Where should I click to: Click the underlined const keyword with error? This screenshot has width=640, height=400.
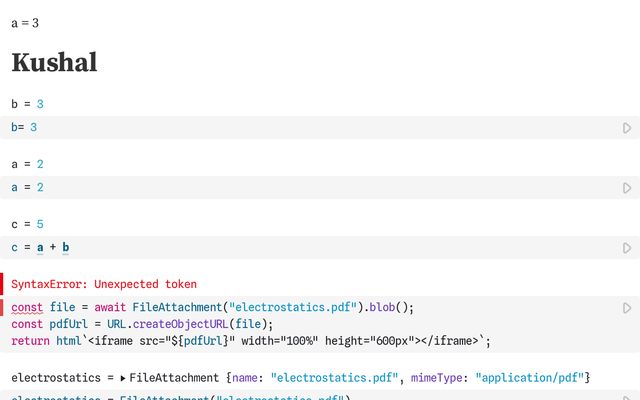click(27, 307)
